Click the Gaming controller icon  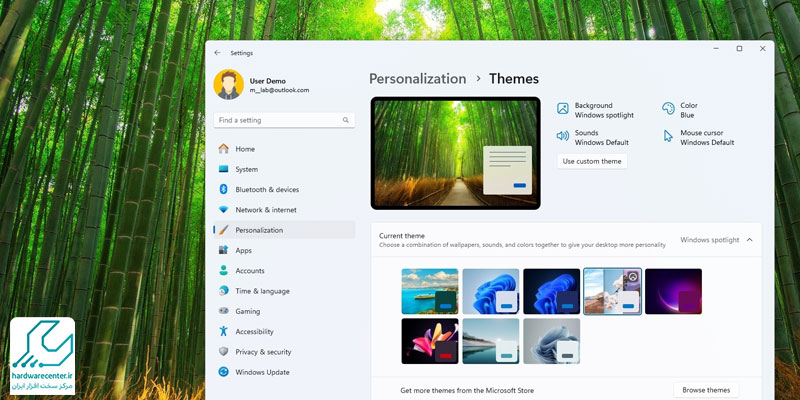(223, 311)
